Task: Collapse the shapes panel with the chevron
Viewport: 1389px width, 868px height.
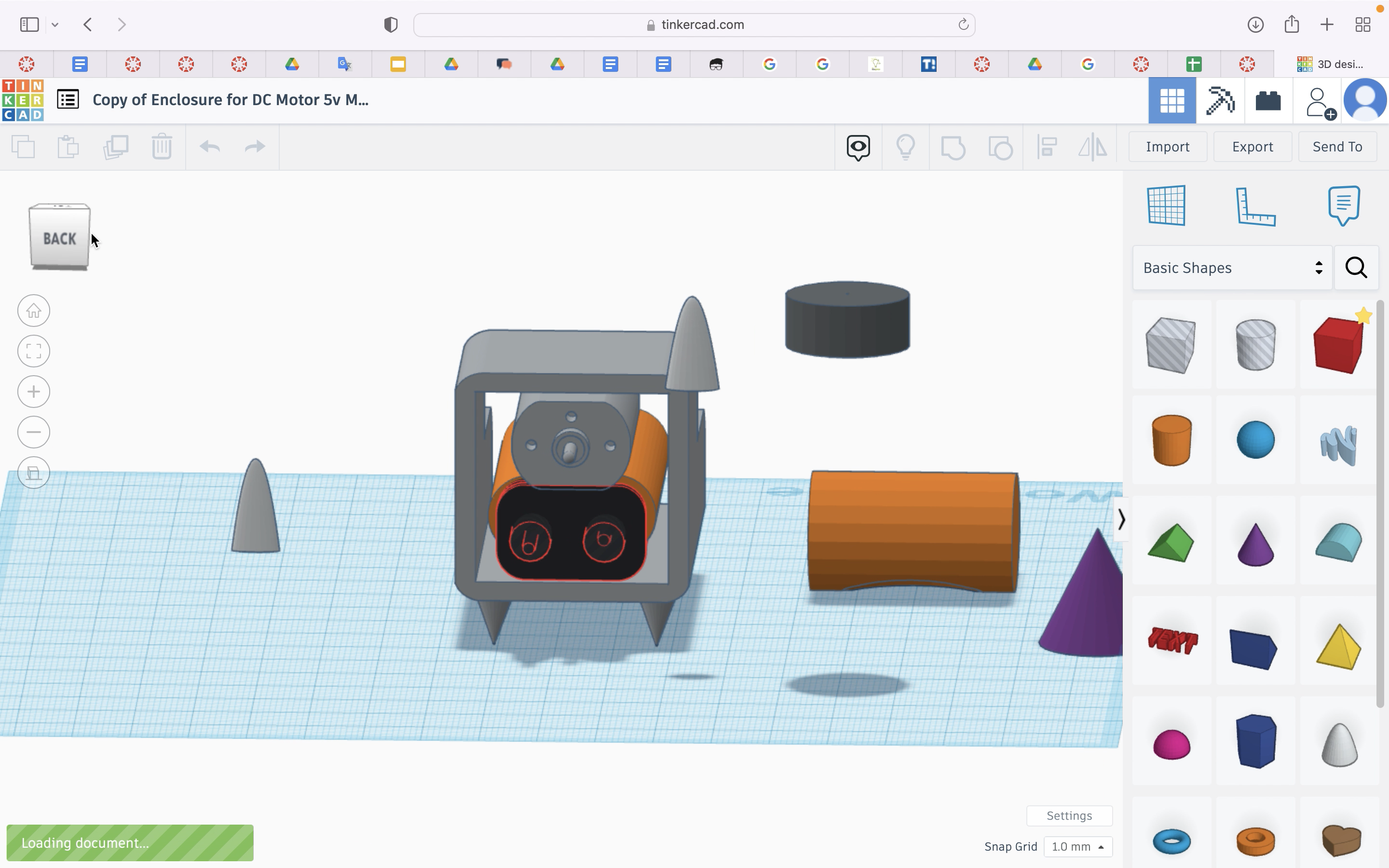Action: point(1121,519)
